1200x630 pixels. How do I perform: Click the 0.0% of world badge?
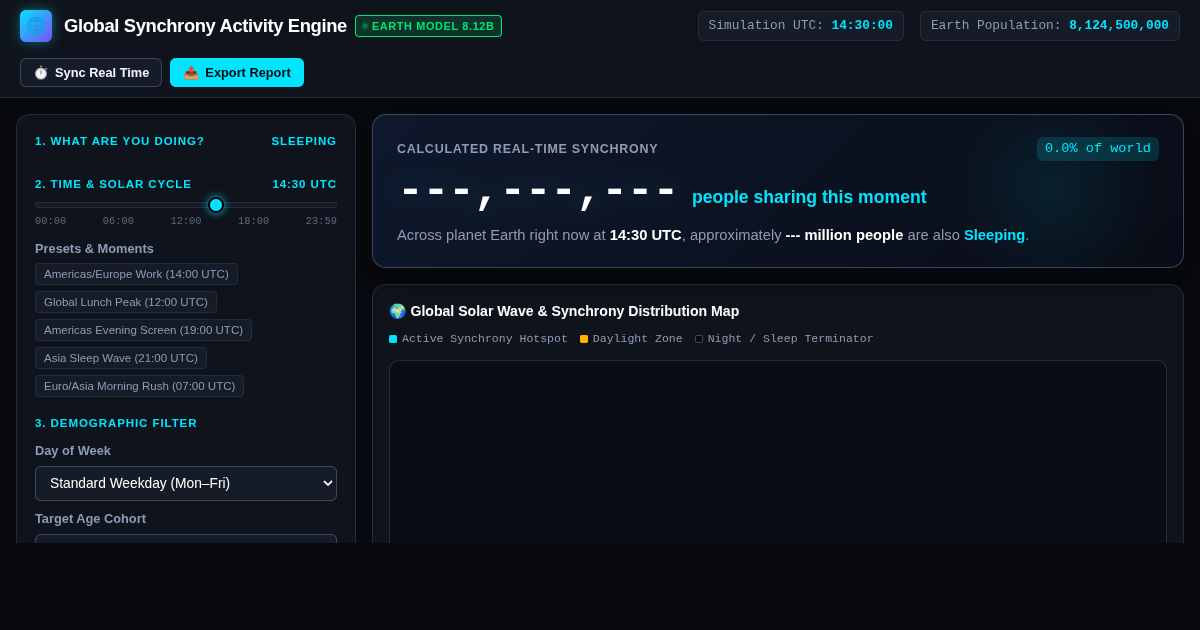1098,149
